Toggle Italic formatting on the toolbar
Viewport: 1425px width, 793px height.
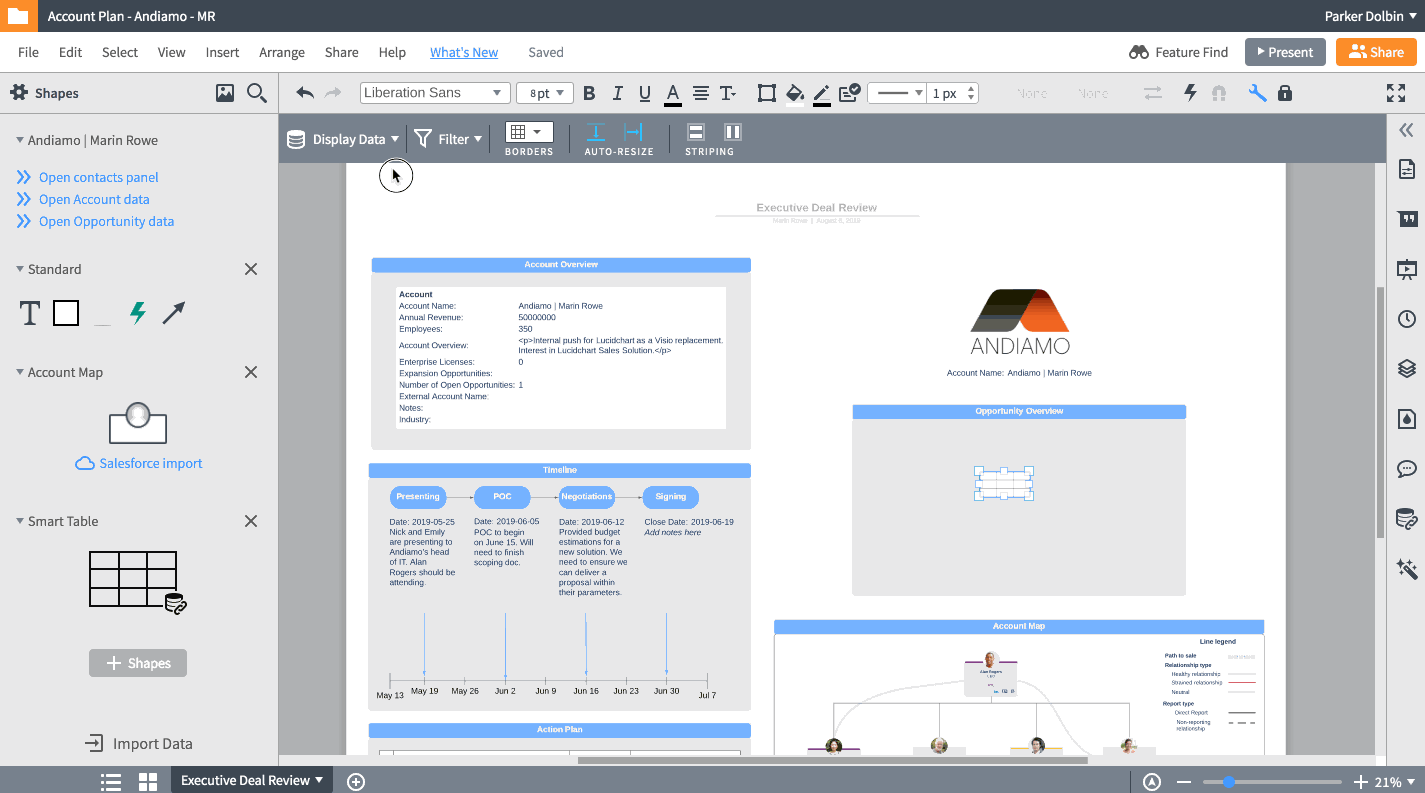point(617,92)
